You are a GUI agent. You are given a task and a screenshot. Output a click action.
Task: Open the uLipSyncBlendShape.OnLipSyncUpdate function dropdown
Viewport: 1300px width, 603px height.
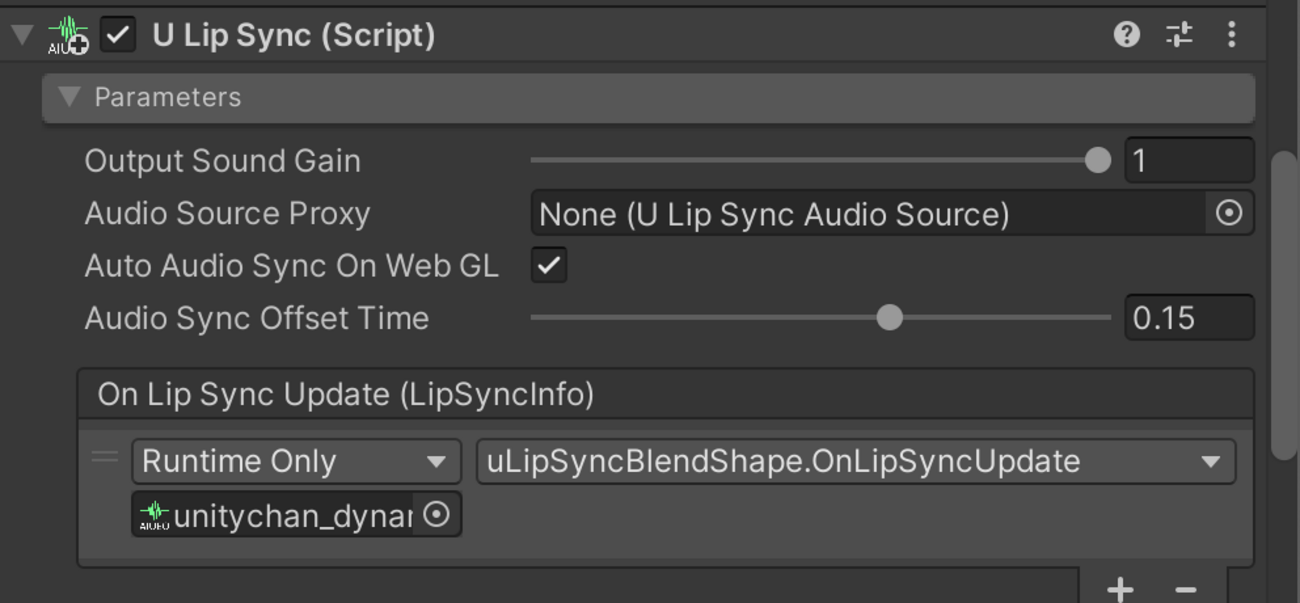click(855, 461)
